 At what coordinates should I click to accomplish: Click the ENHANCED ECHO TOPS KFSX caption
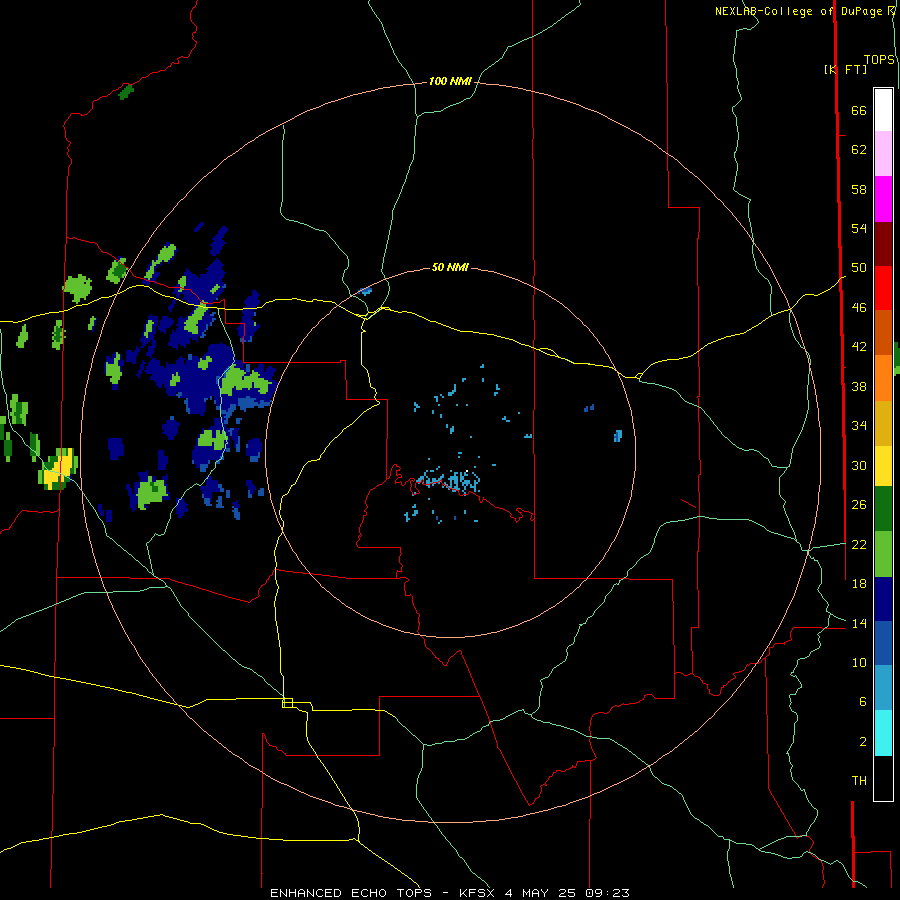450,893
